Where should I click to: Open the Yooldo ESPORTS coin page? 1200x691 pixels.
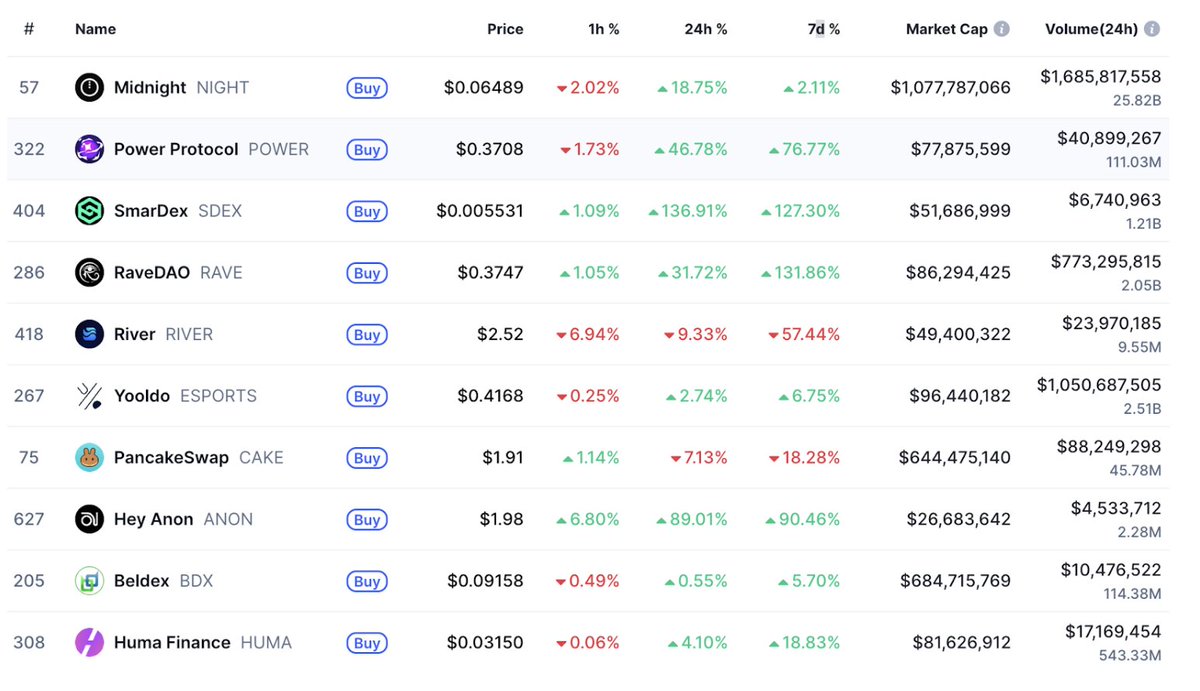tap(142, 396)
